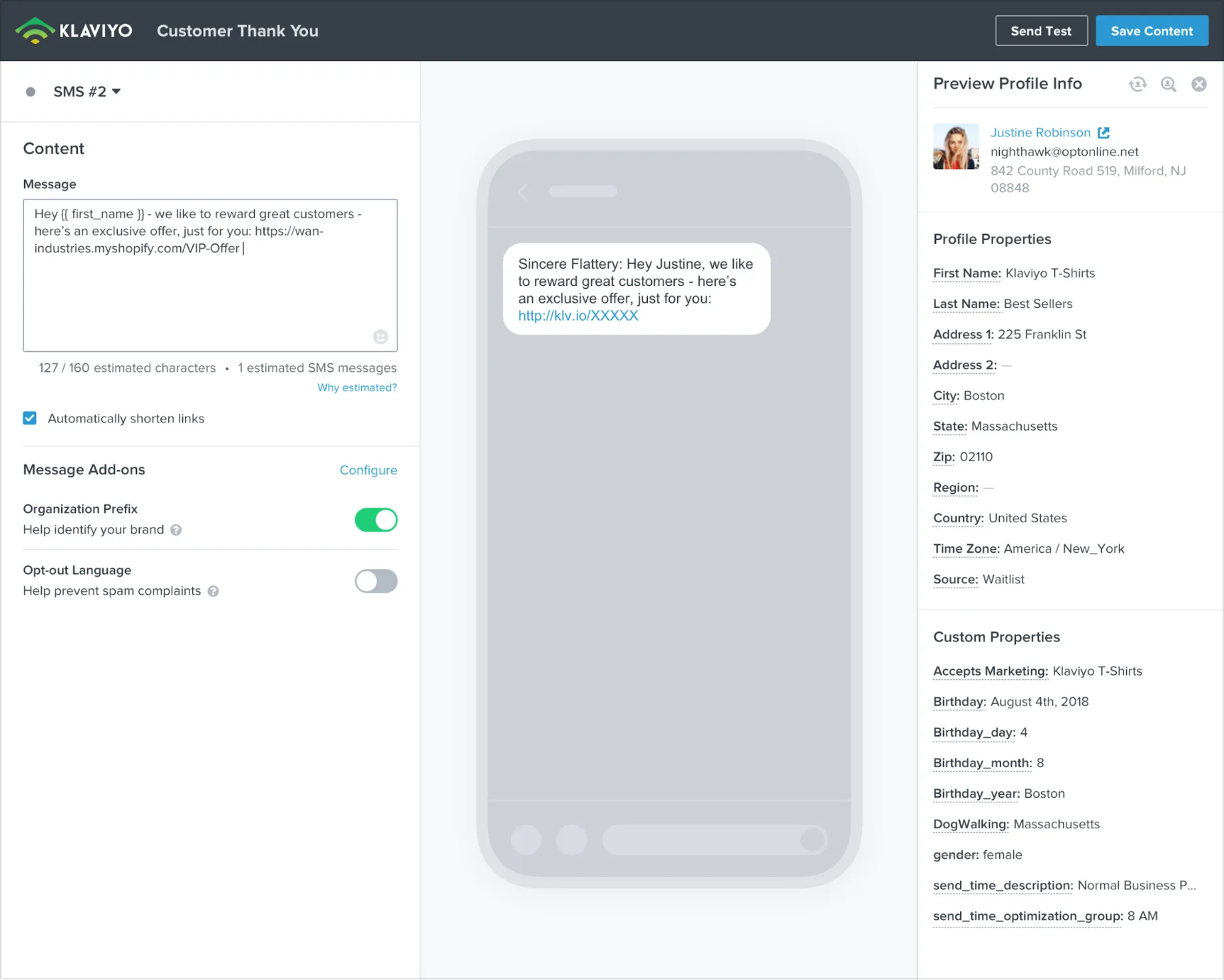The height and width of the screenshot is (980, 1224).
Task: Click Save Content button
Action: 1151,31
